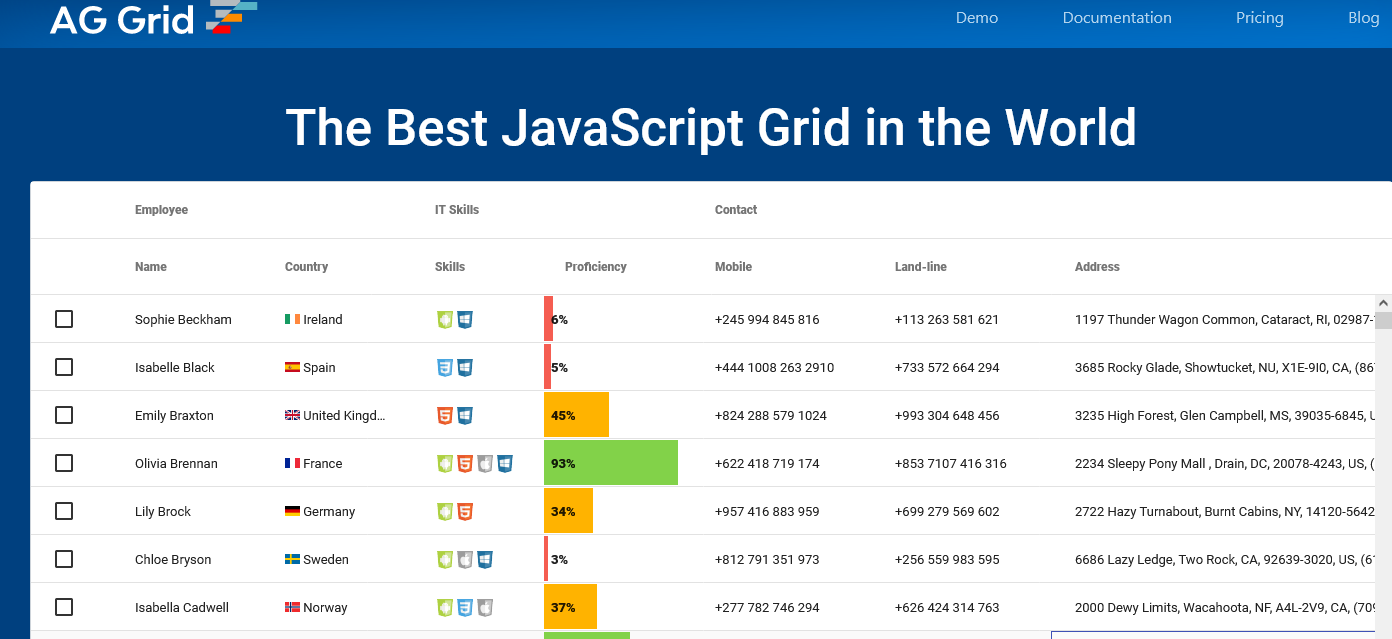Go to the Documentation menu item
Image resolution: width=1392 pixels, height=639 pixels.
tap(1117, 18)
